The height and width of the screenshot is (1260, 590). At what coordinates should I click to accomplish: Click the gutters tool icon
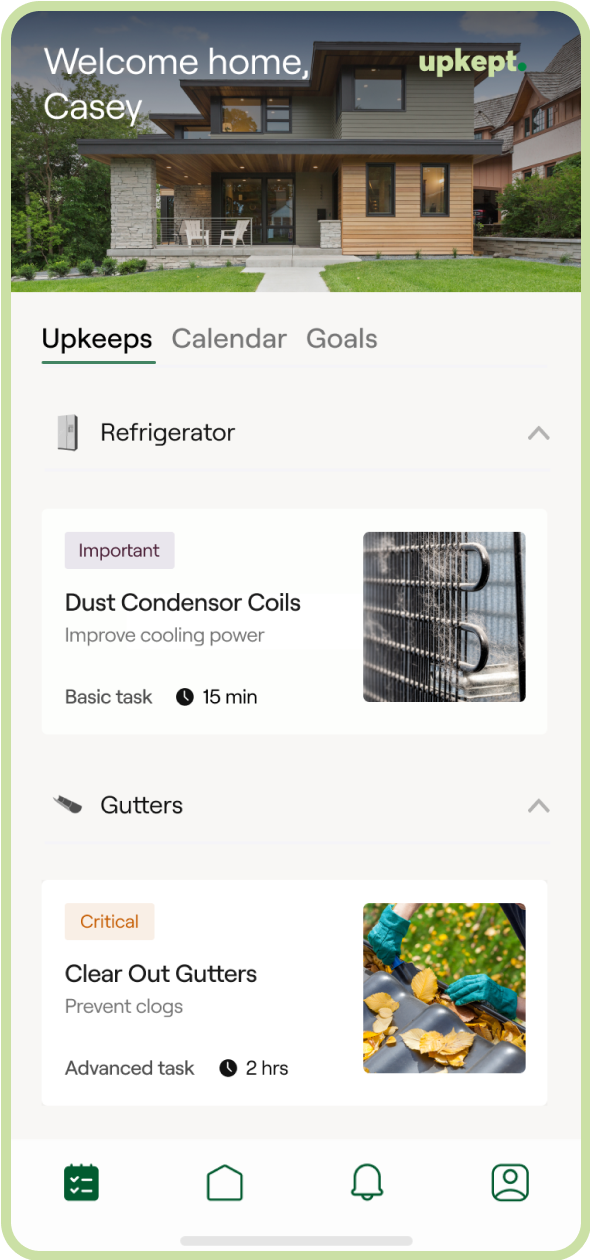point(67,805)
